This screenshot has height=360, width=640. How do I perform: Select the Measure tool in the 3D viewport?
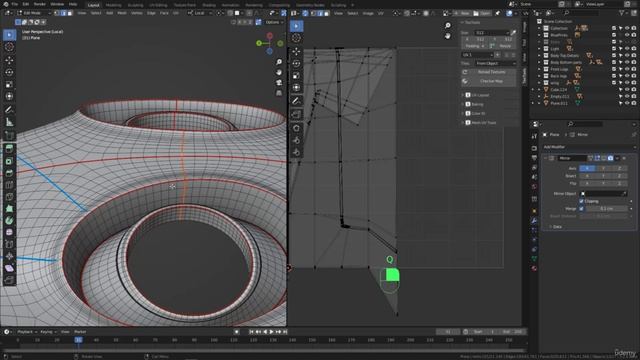tap(9, 122)
